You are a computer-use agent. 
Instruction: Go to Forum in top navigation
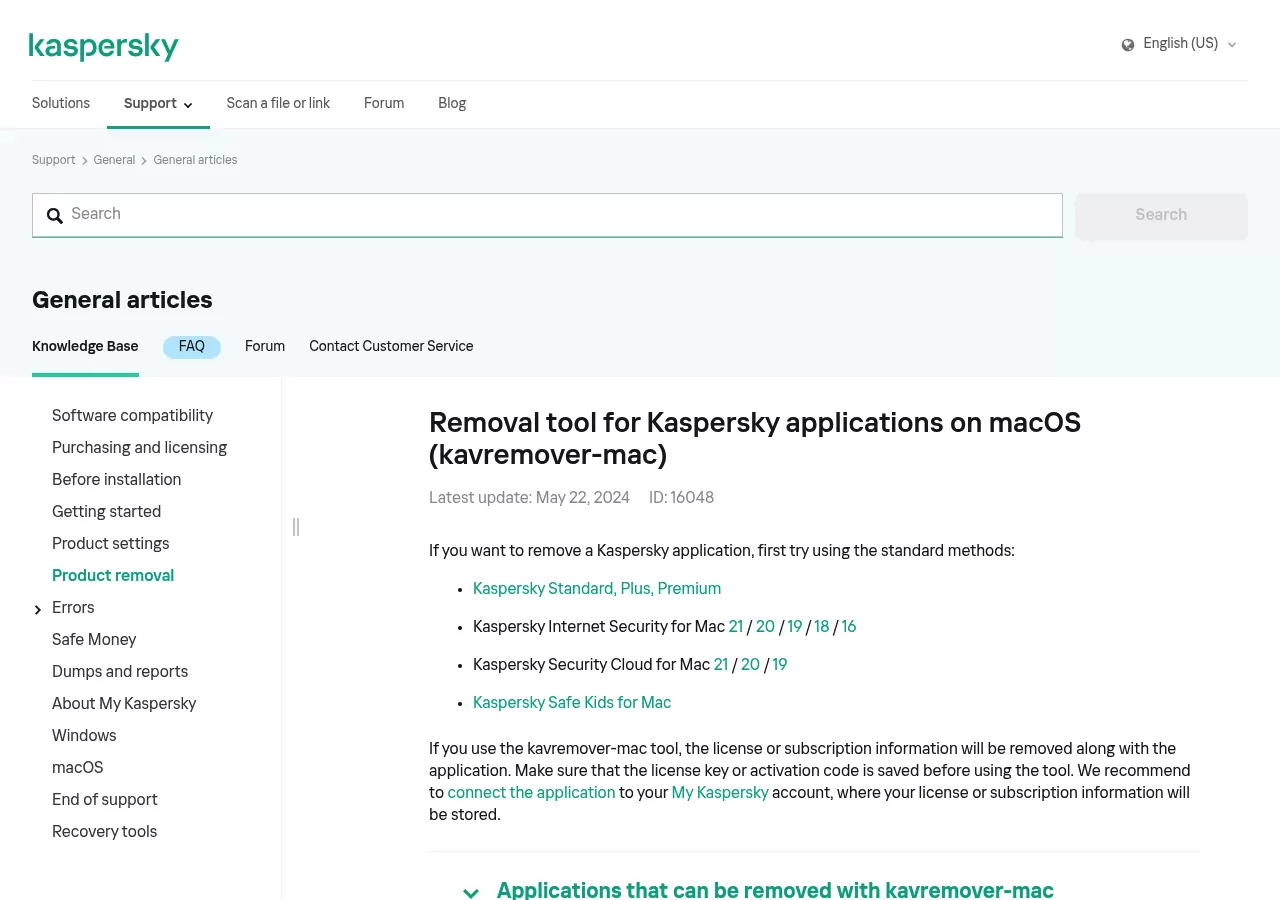[x=384, y=104]
